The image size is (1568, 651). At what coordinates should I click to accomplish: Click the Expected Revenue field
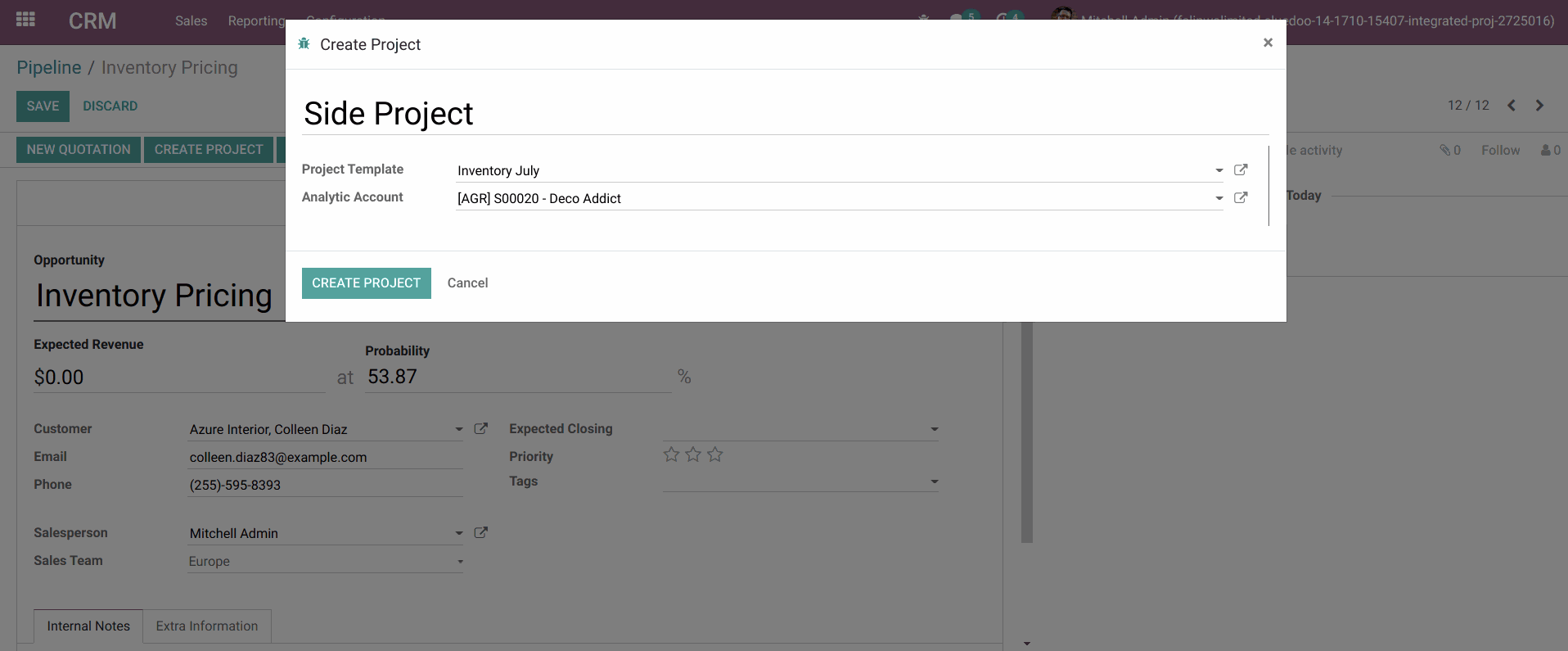pos(179,377)
